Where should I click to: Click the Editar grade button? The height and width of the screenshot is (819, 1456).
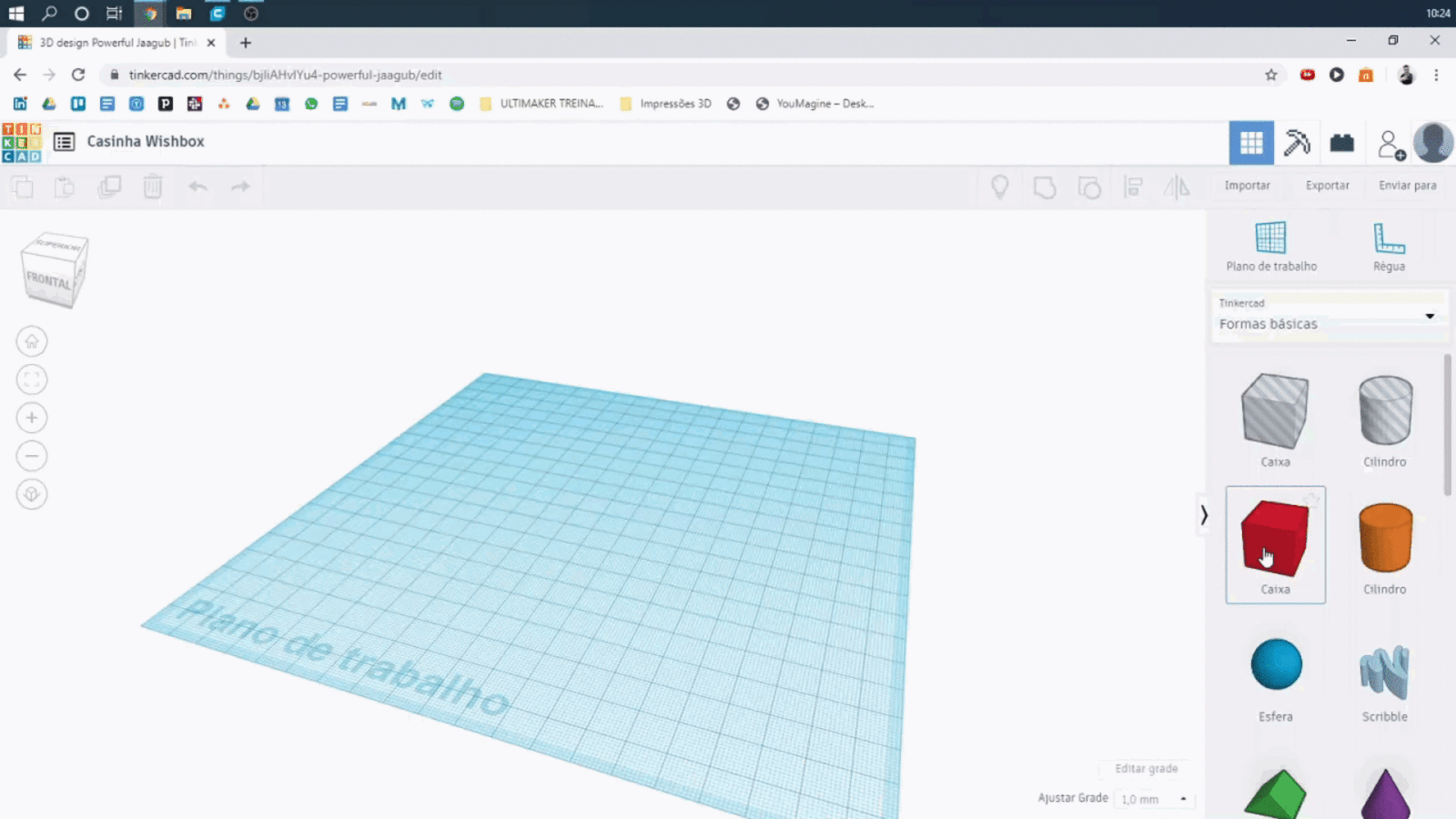(x=1147, y=769)
